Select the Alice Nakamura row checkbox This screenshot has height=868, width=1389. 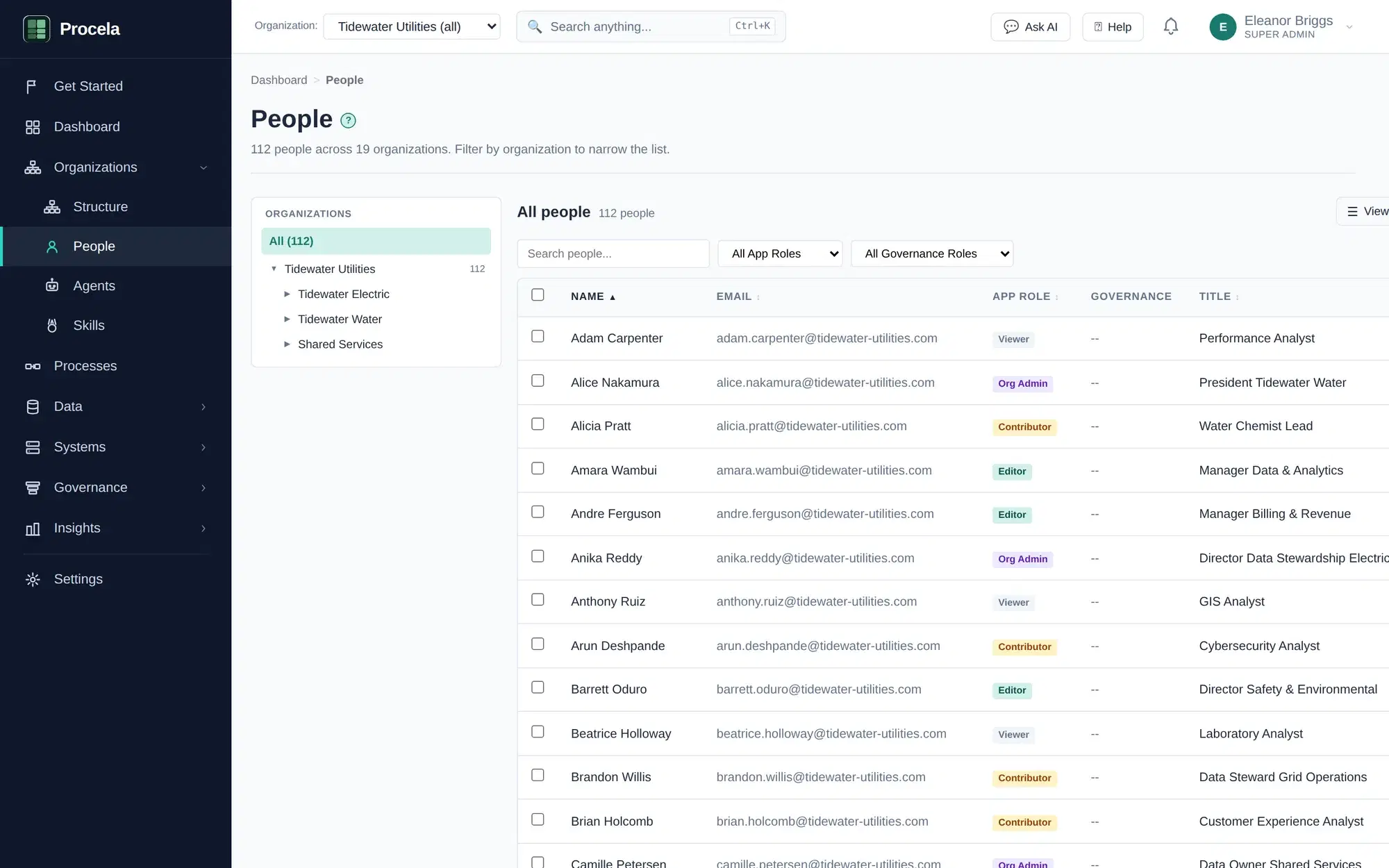pyautogui.click(x=538, y=381)
